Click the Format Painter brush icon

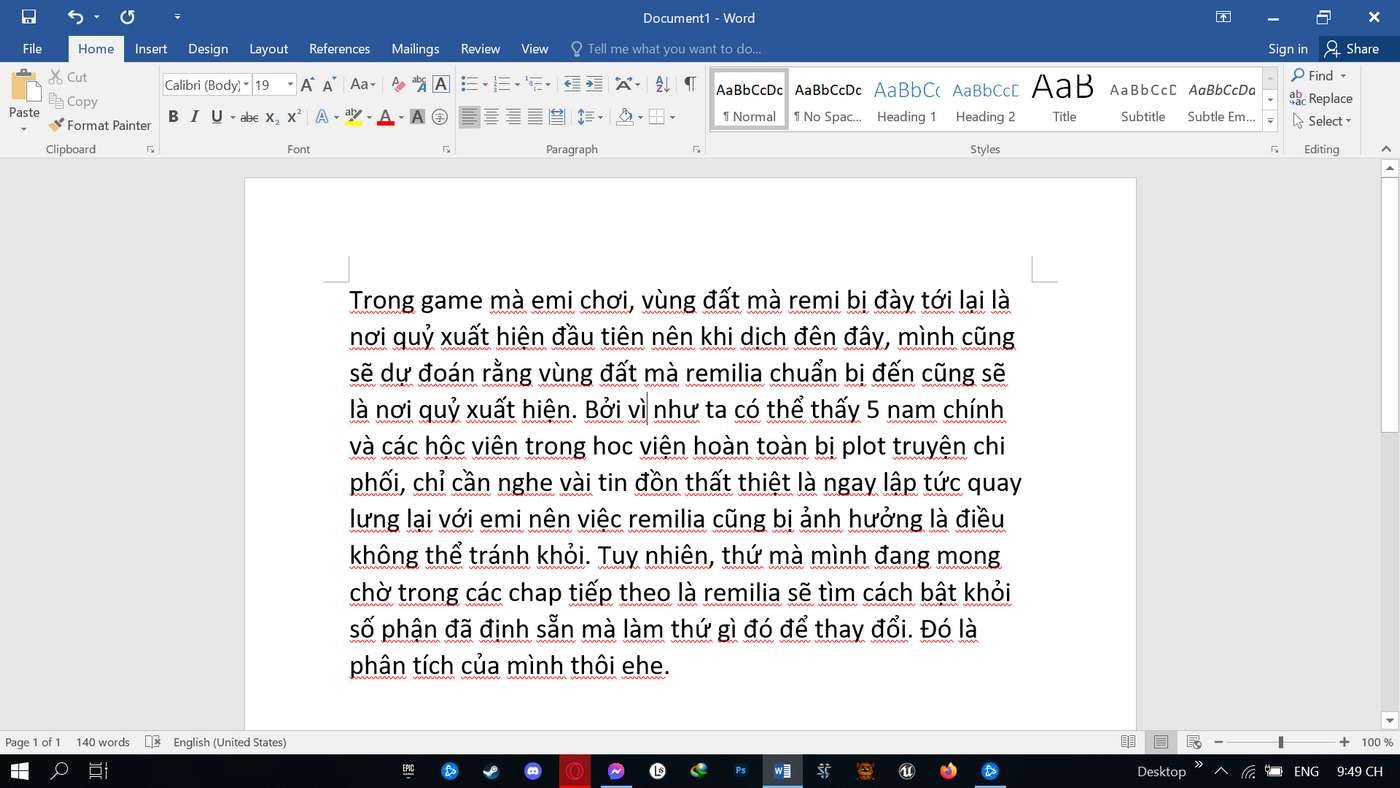click(x=56, y=125)
